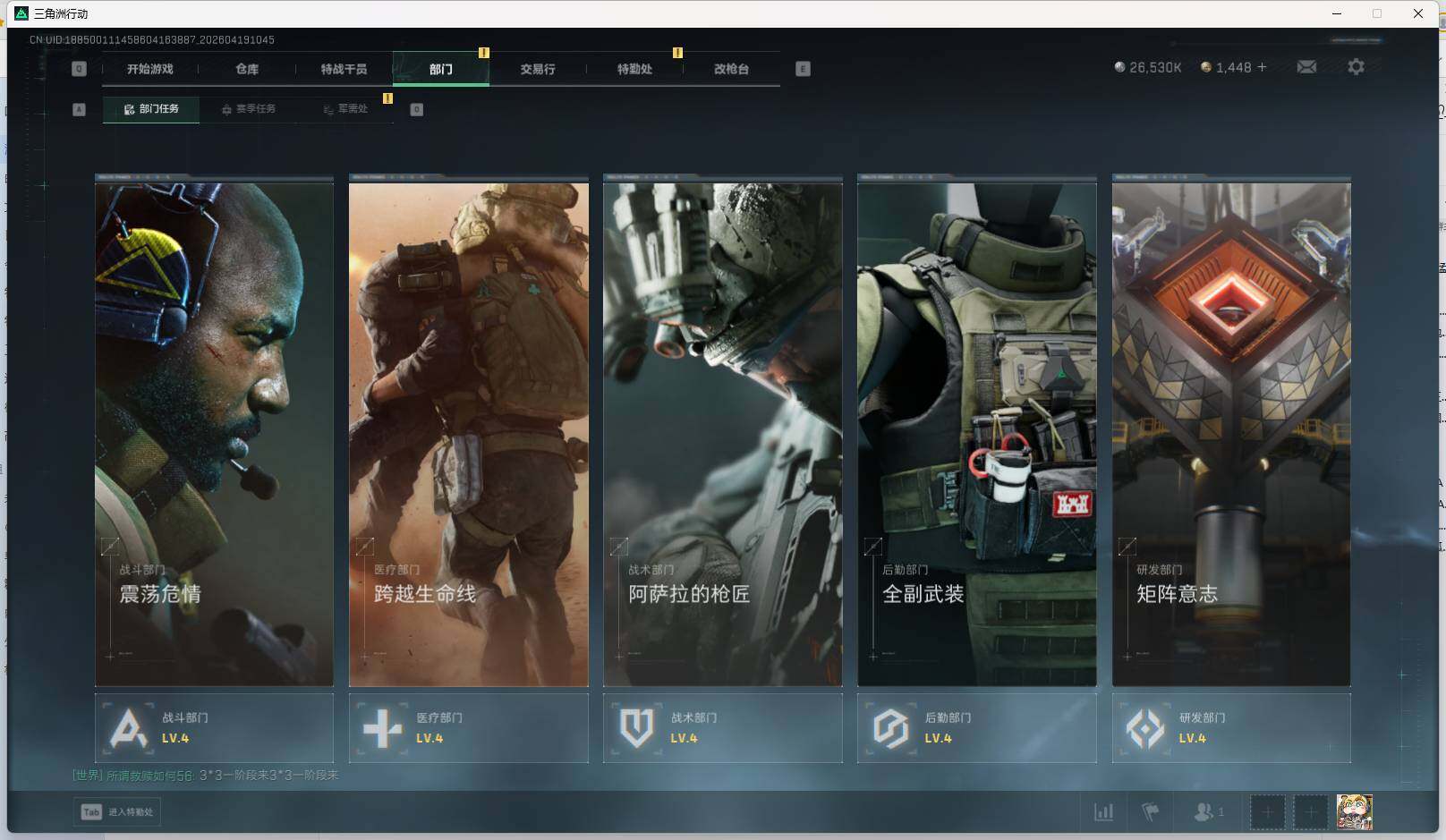Open the 开始游戏 tab
Viewport: 1446px width, 840px height.
click(149, 69)
